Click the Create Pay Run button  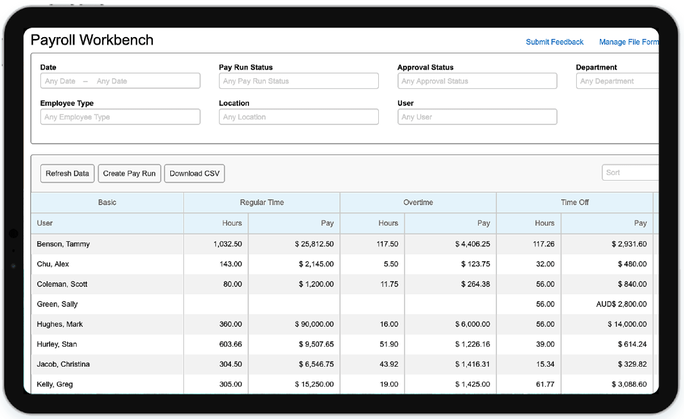click(x=130, y=174)
